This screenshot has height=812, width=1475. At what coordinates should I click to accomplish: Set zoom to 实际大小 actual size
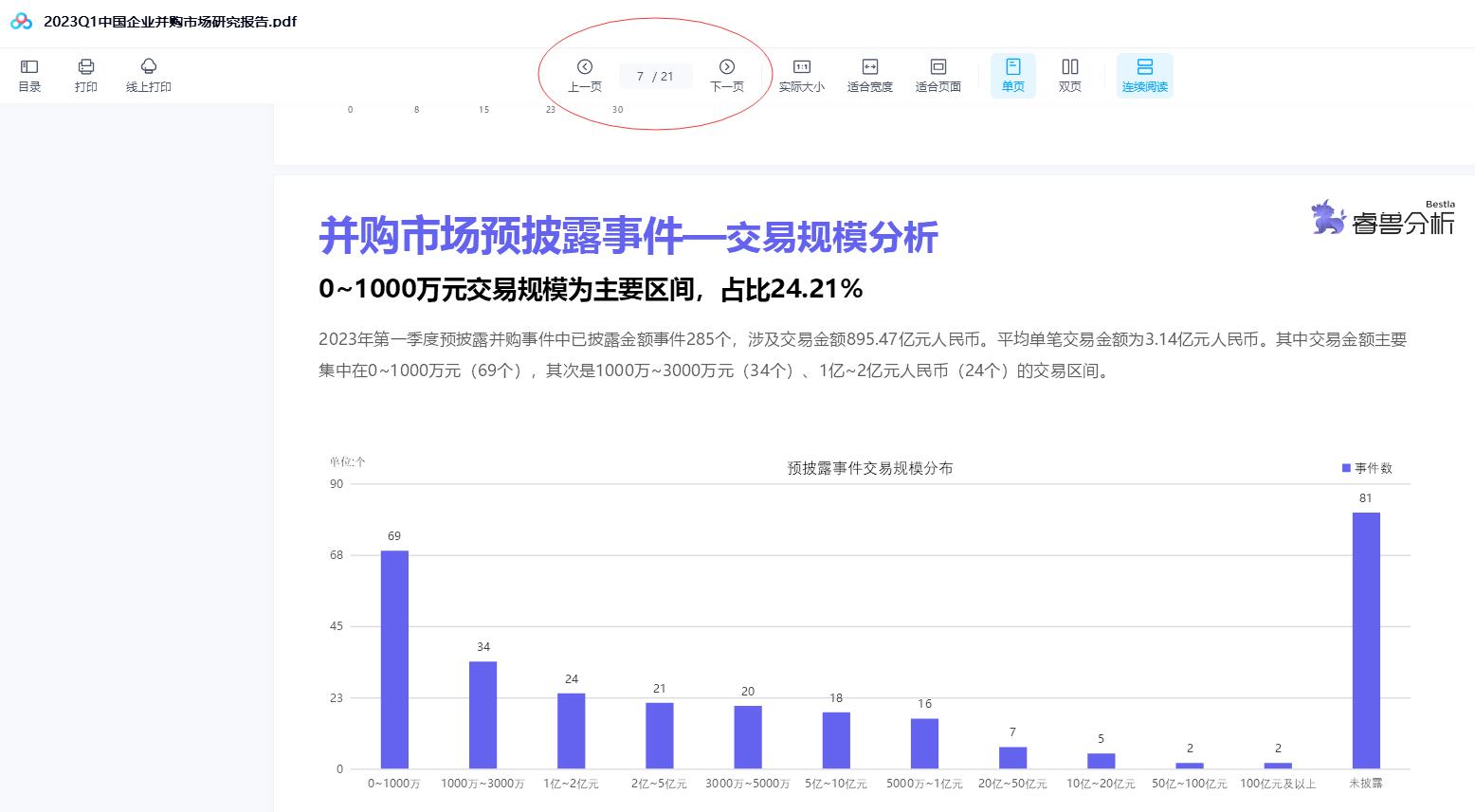pos(801,75)
